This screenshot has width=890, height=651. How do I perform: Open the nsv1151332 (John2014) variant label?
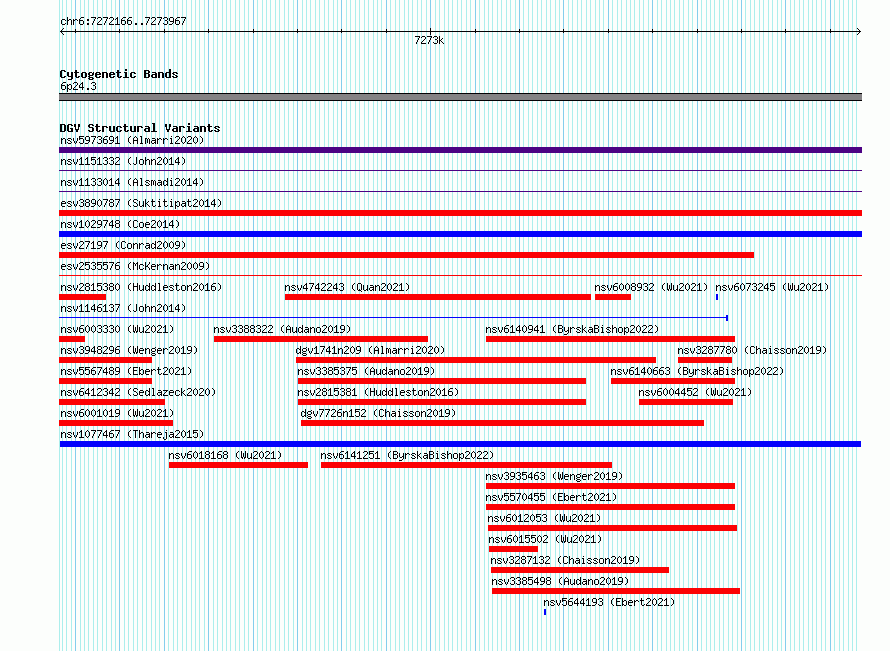123,161
